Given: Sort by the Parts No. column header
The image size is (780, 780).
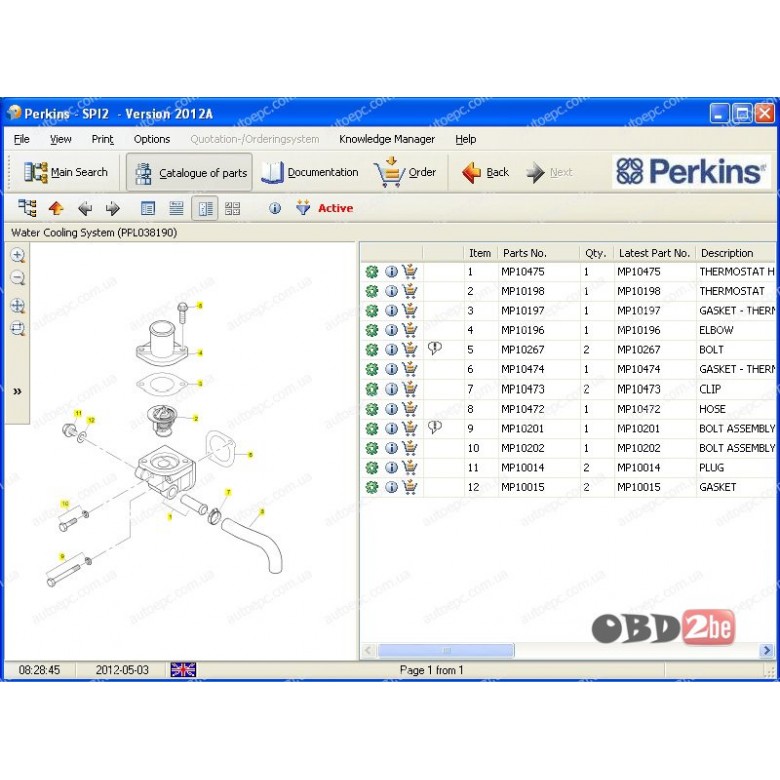Looking at the screenshot, I should [x=539, y=253].
